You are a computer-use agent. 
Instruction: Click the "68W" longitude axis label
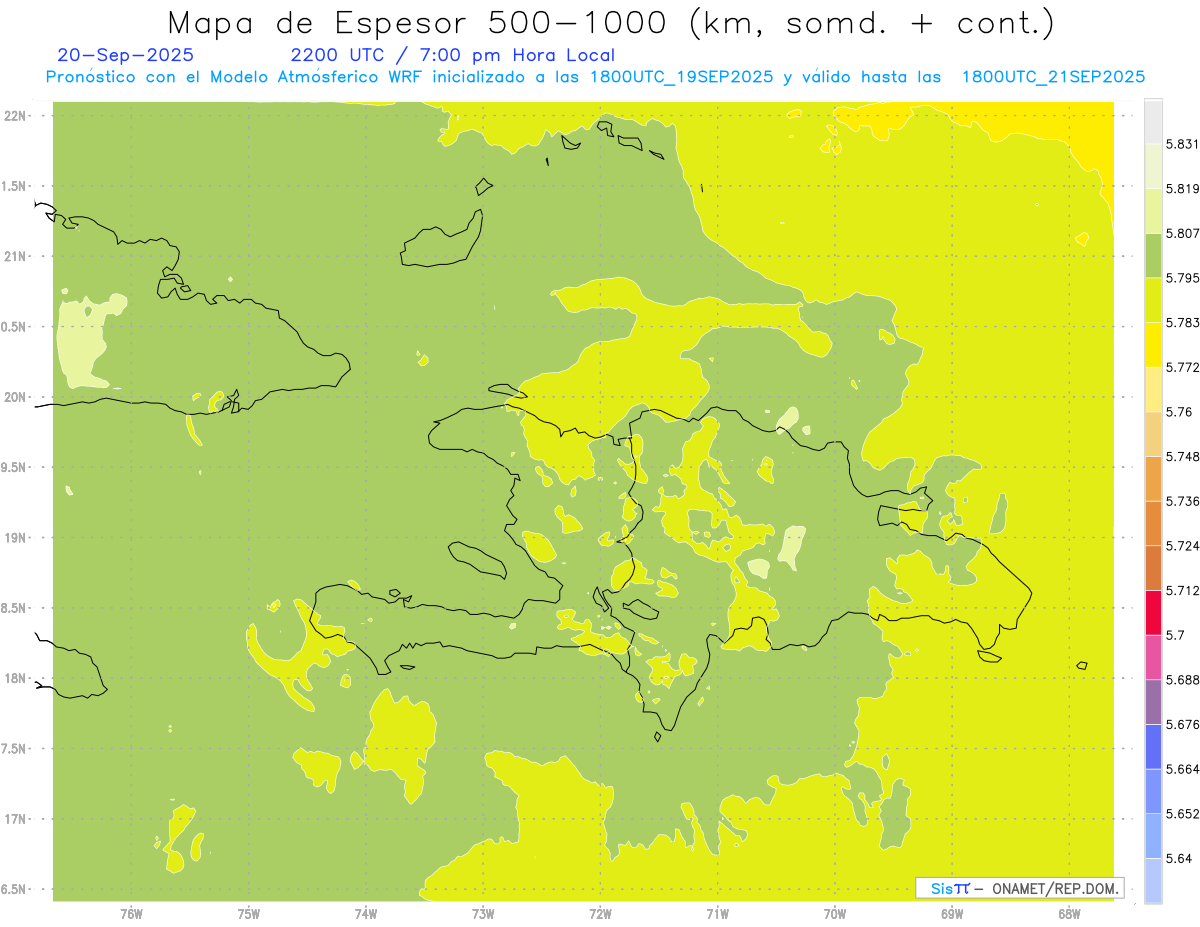click(x=1069, y=913)
